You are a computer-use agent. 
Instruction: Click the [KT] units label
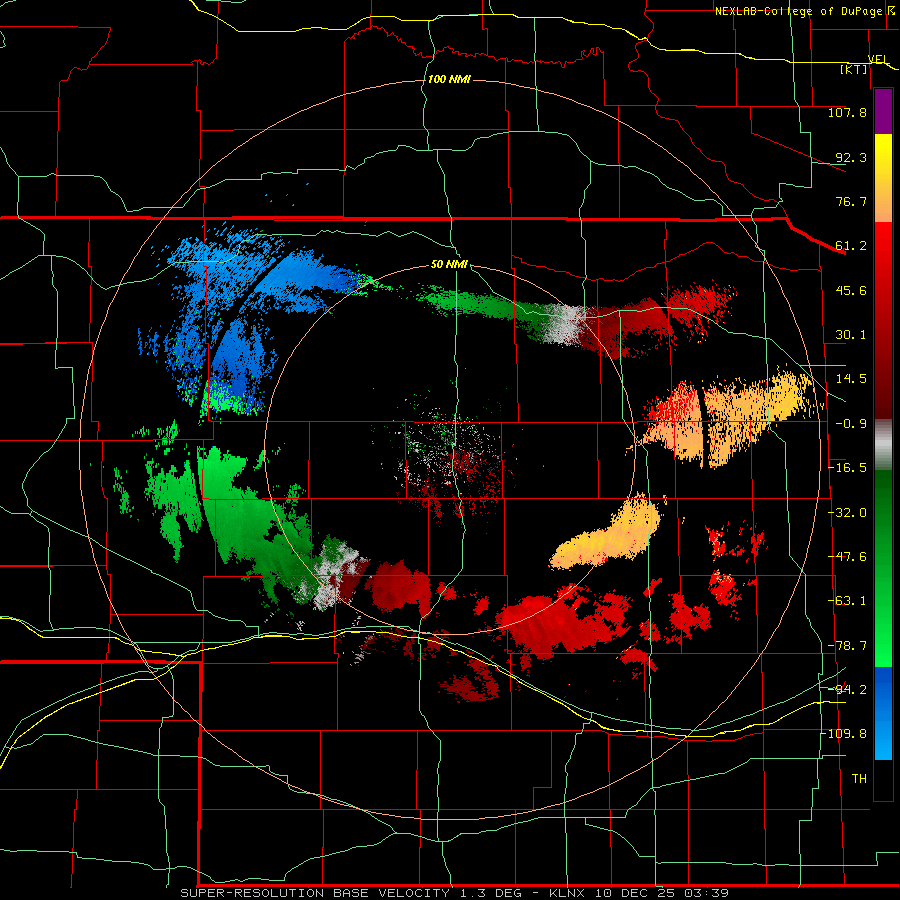point(854,69)
